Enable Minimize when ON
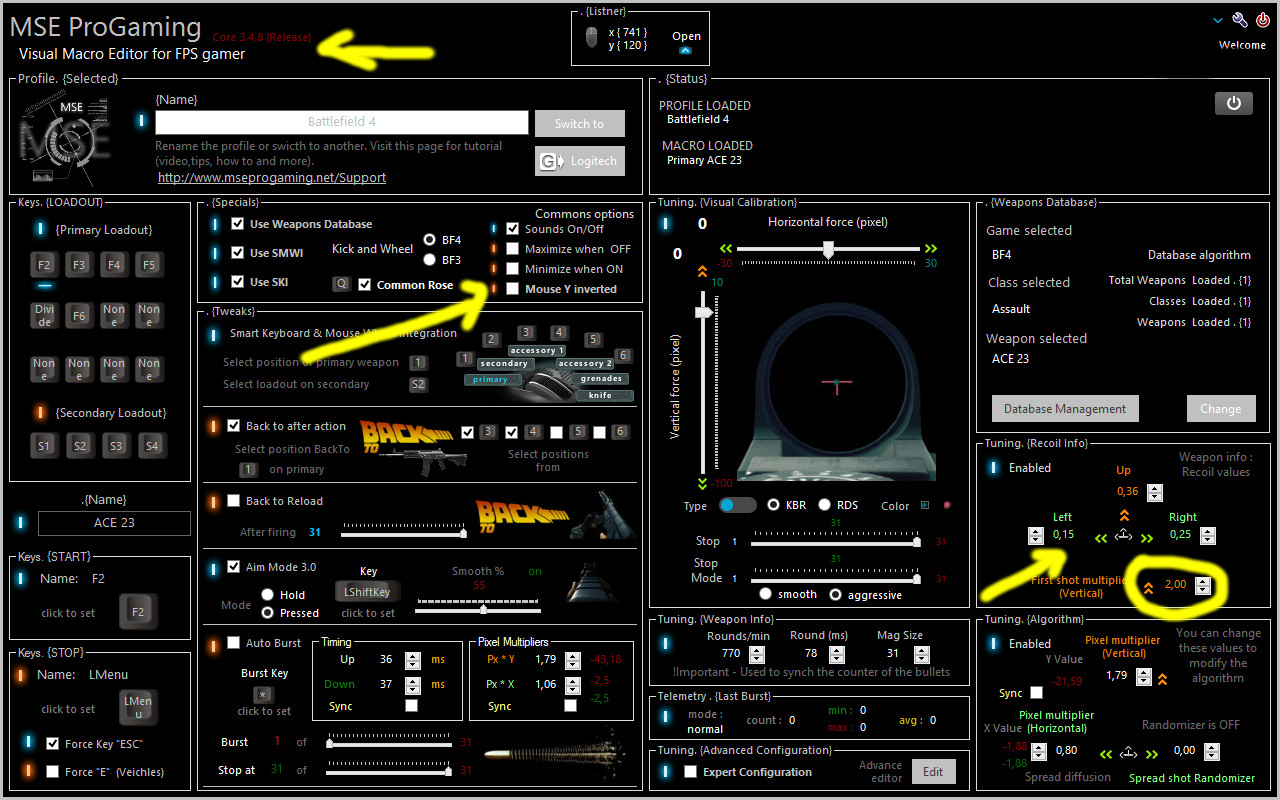 (x=513, y=269)
